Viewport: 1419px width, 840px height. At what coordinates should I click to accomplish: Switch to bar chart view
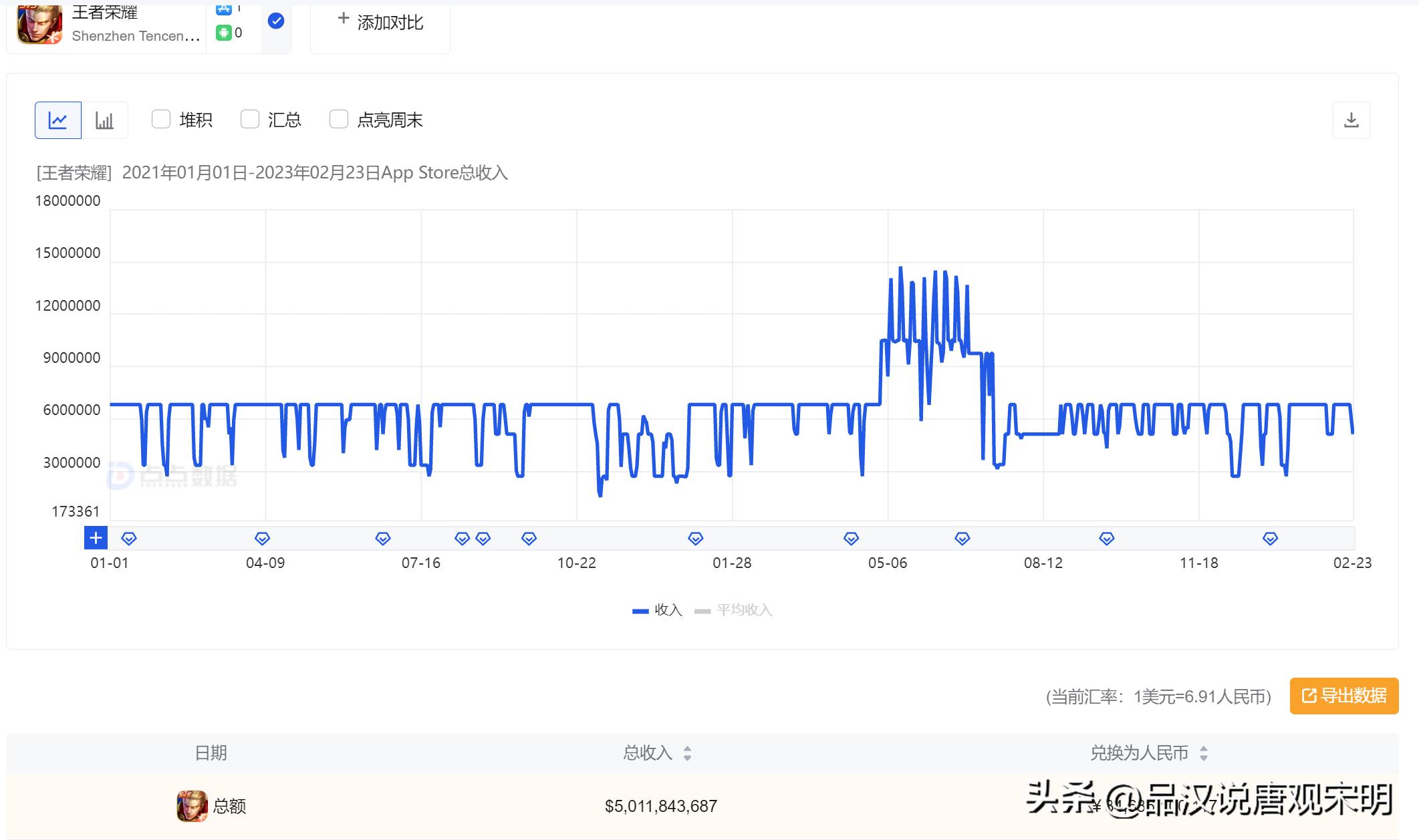point(106,120)
